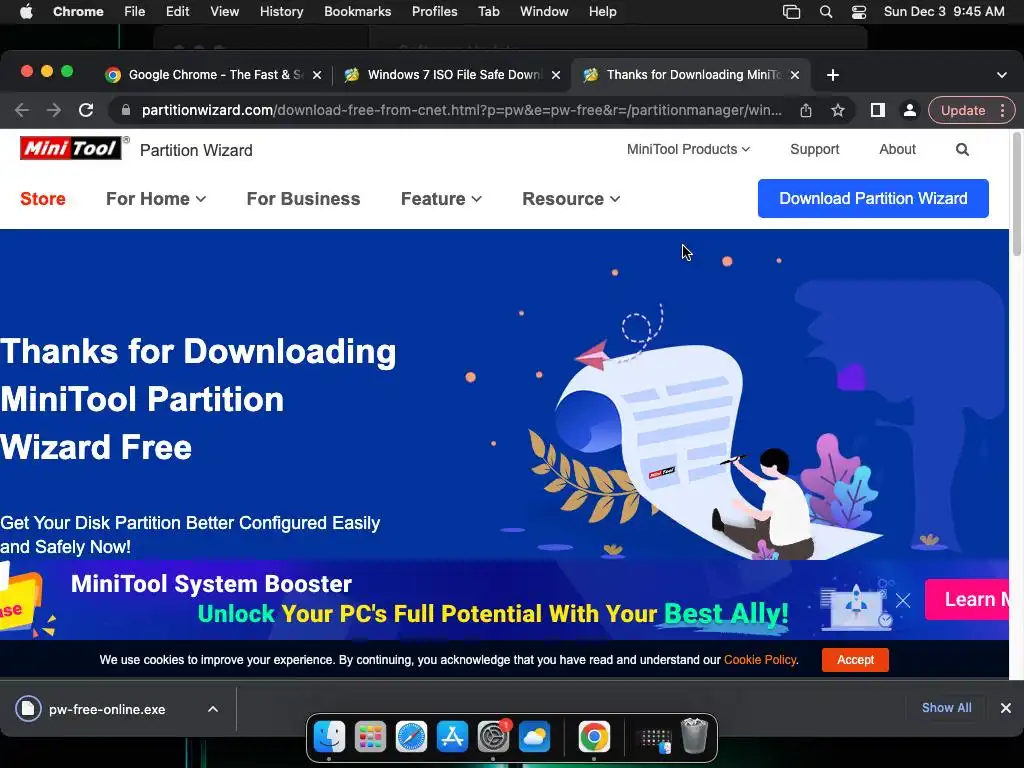This screenshot has width=1024, height=768.
Task: Open Chrome side panel icon
Action: pos(878,110)
